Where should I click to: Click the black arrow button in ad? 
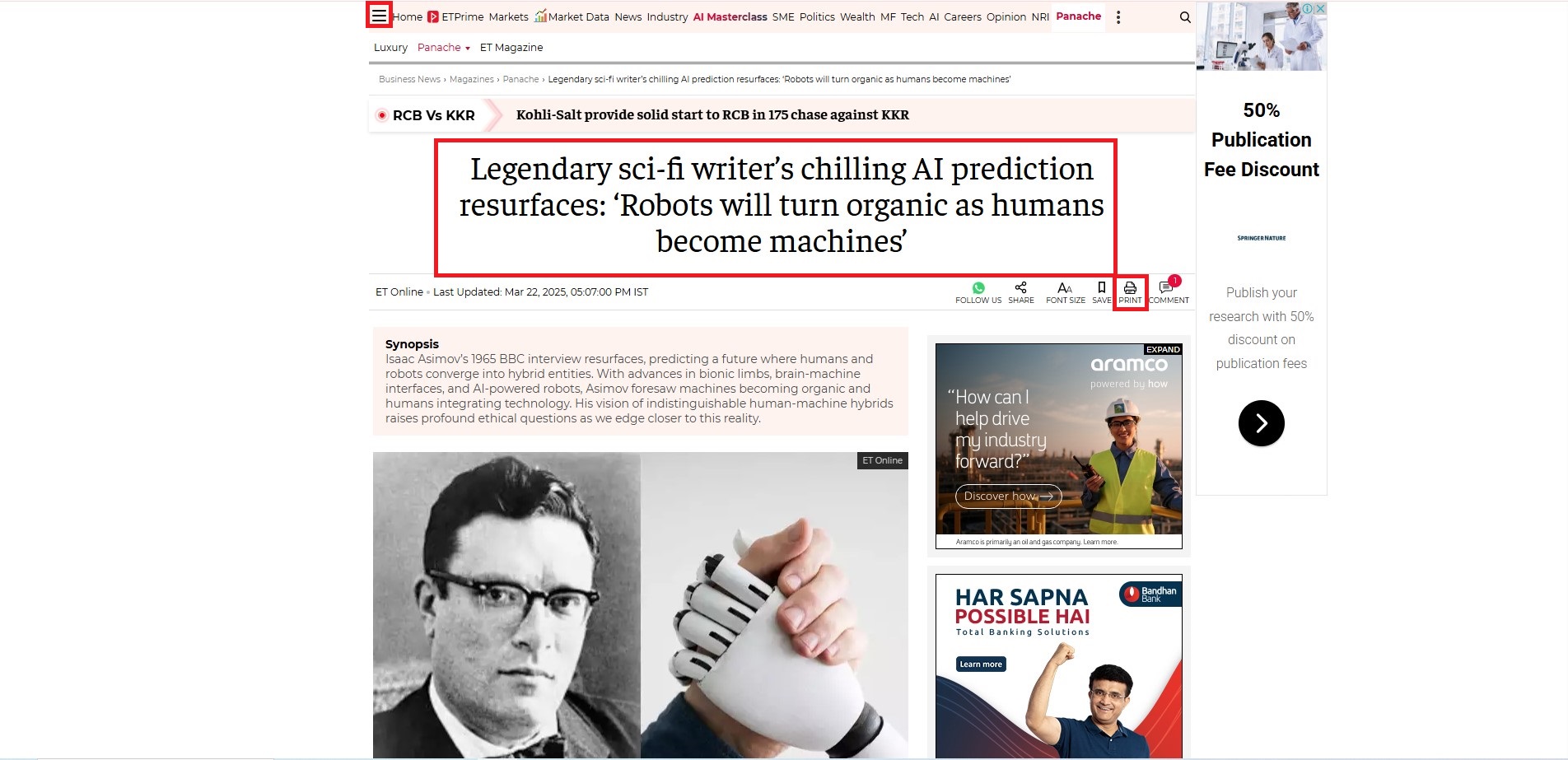1261,423
